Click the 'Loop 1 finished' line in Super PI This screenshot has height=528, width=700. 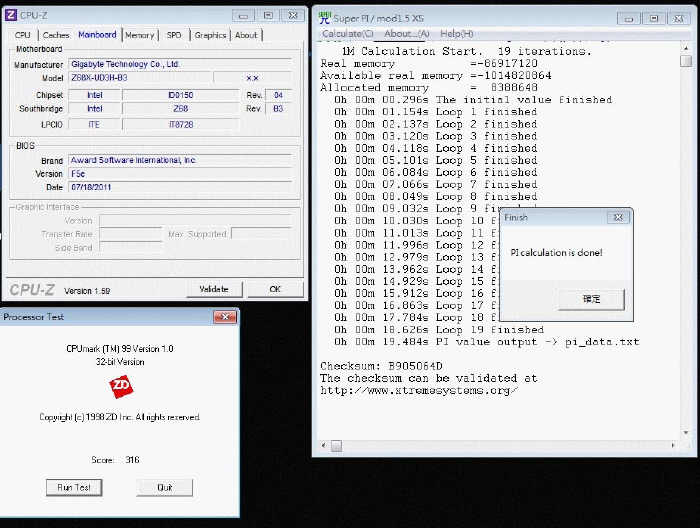(435, 112)
